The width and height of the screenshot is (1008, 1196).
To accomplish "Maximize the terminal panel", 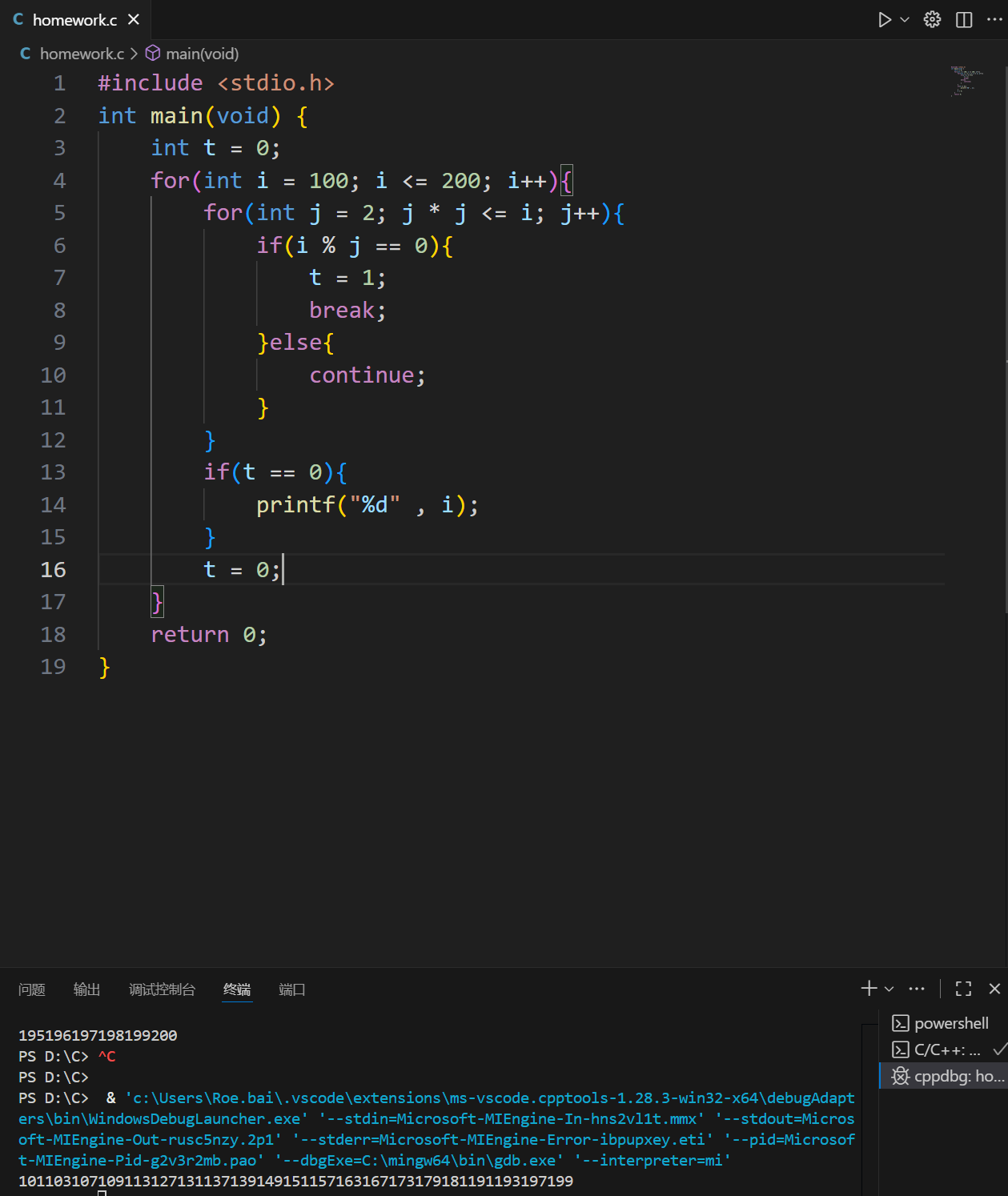I will [x=964, y=989].
